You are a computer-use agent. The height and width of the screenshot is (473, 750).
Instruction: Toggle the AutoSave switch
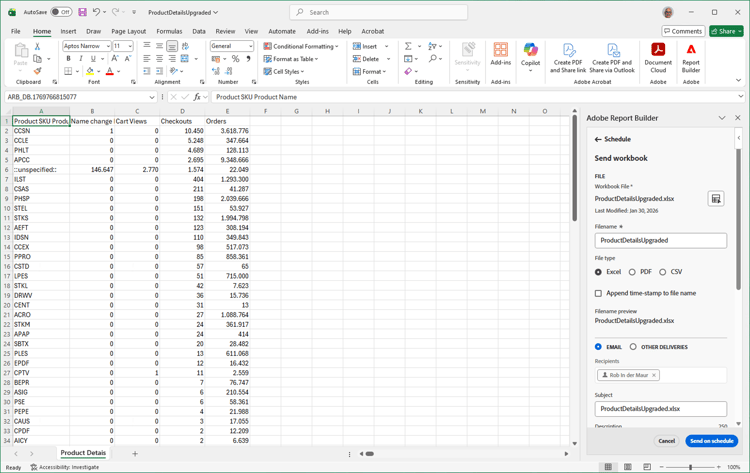(61, 12)
